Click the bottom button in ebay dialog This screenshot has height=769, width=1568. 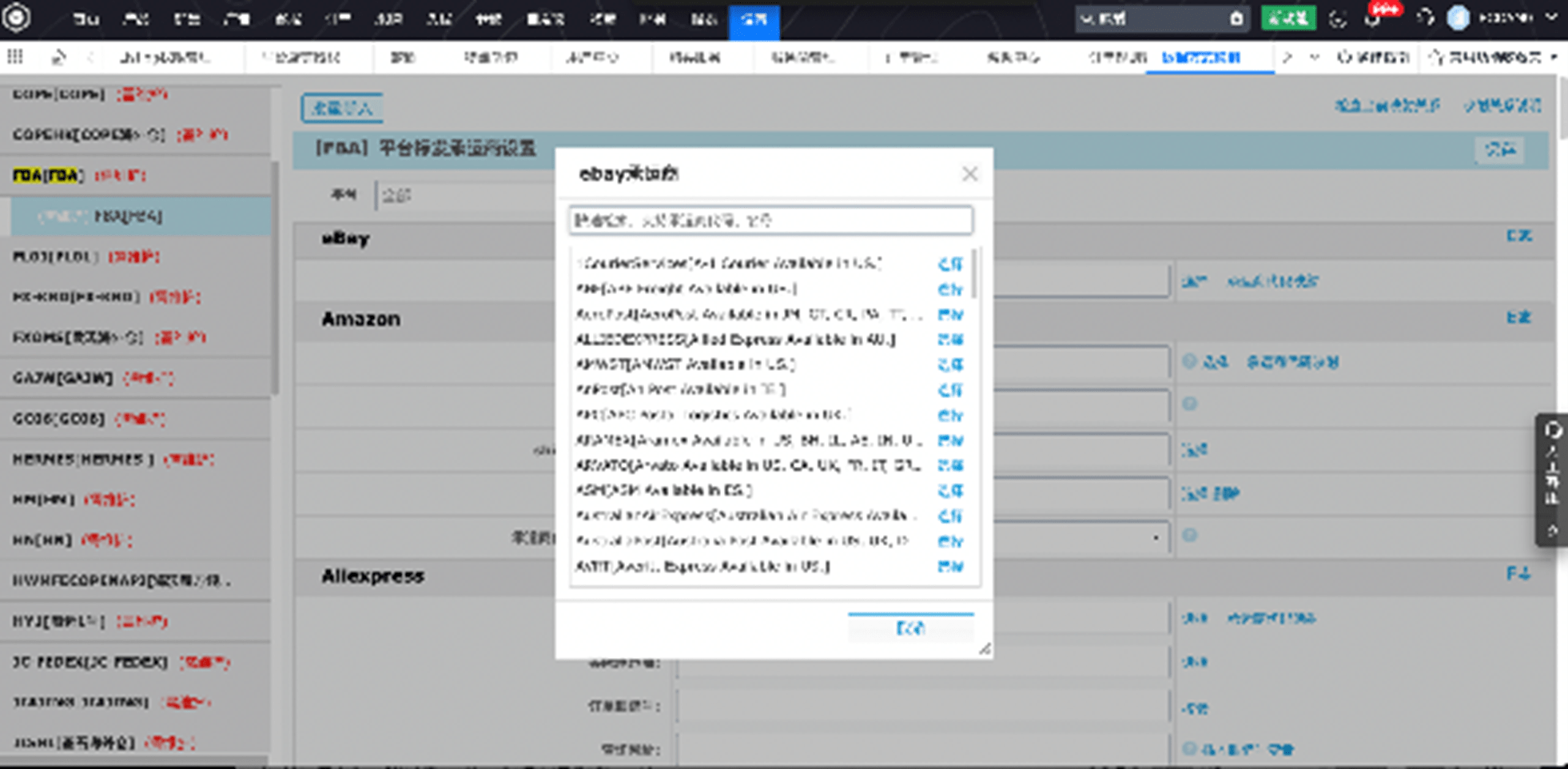coord(910,628)
